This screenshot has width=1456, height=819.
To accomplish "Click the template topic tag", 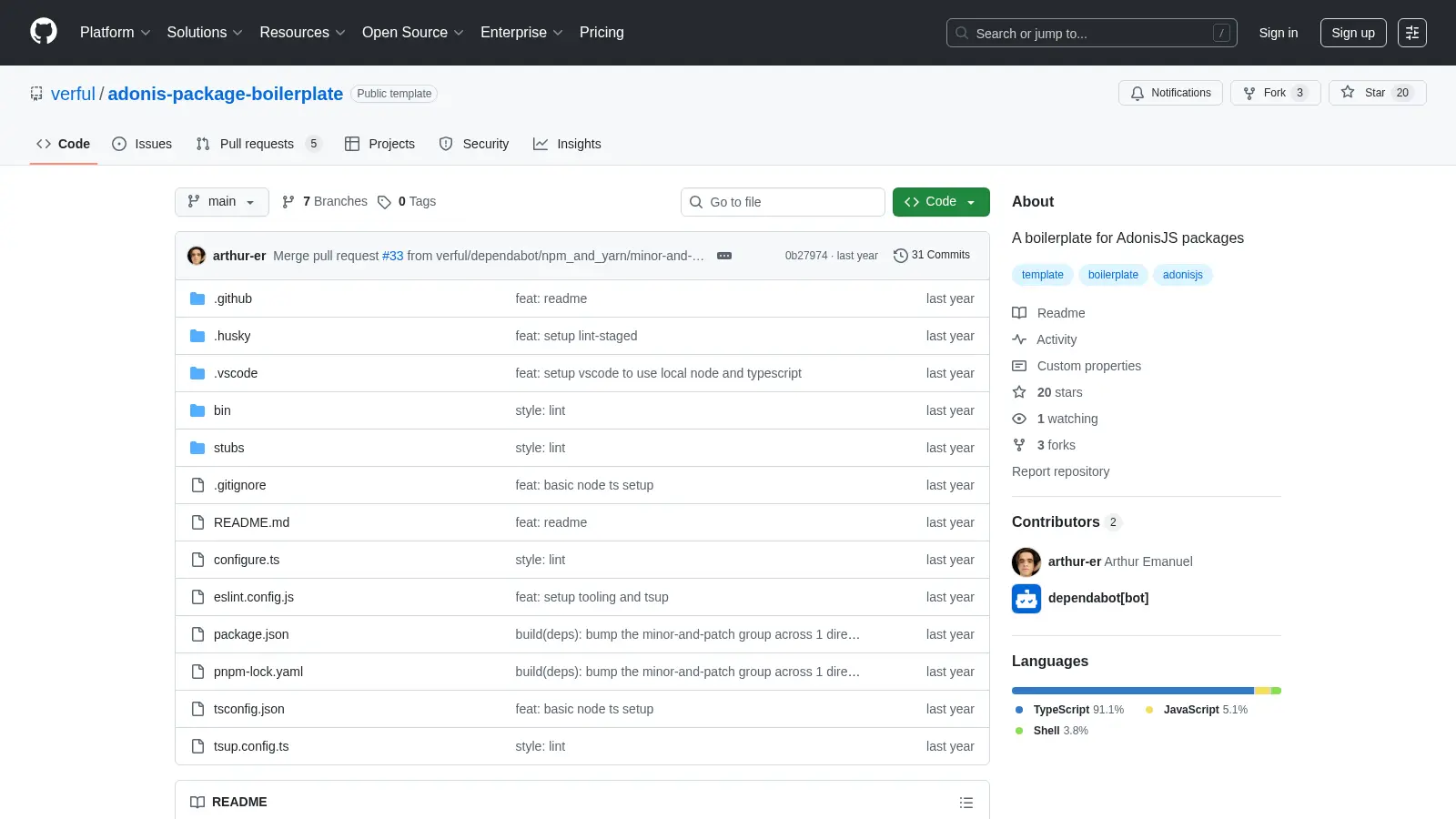I will coord(1042,275).
